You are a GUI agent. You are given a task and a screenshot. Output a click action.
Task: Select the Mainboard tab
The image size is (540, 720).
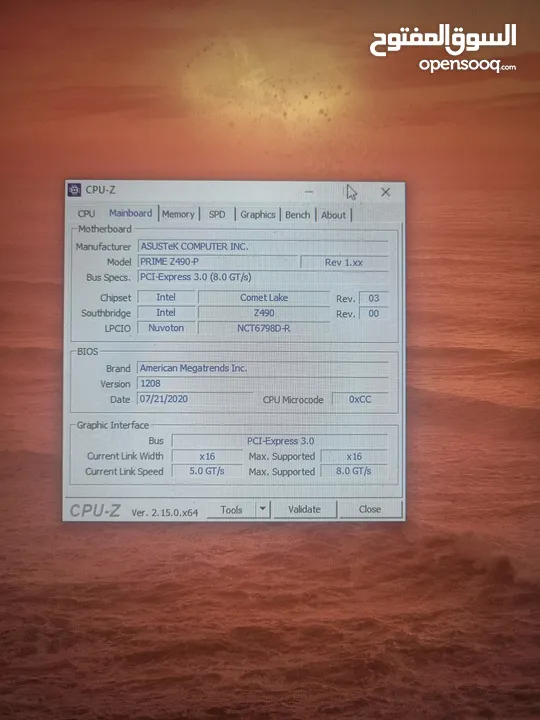(130, 213)
